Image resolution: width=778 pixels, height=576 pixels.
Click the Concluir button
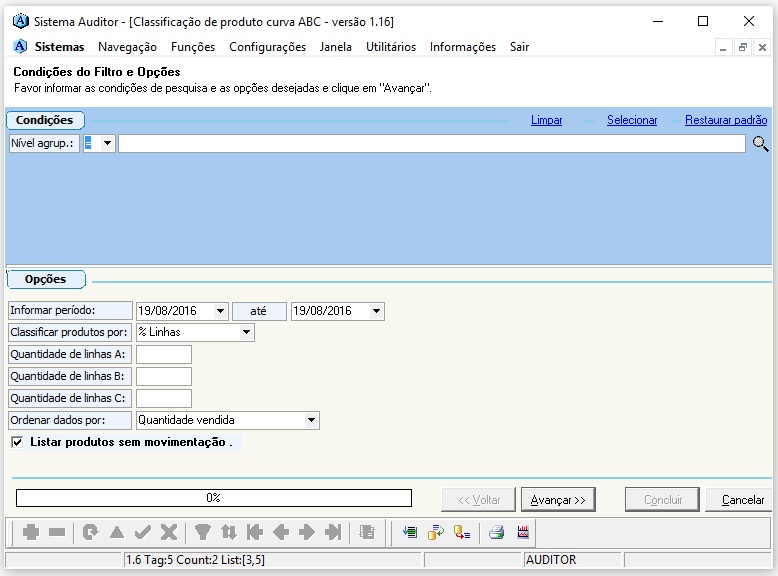tap(663, 500)
